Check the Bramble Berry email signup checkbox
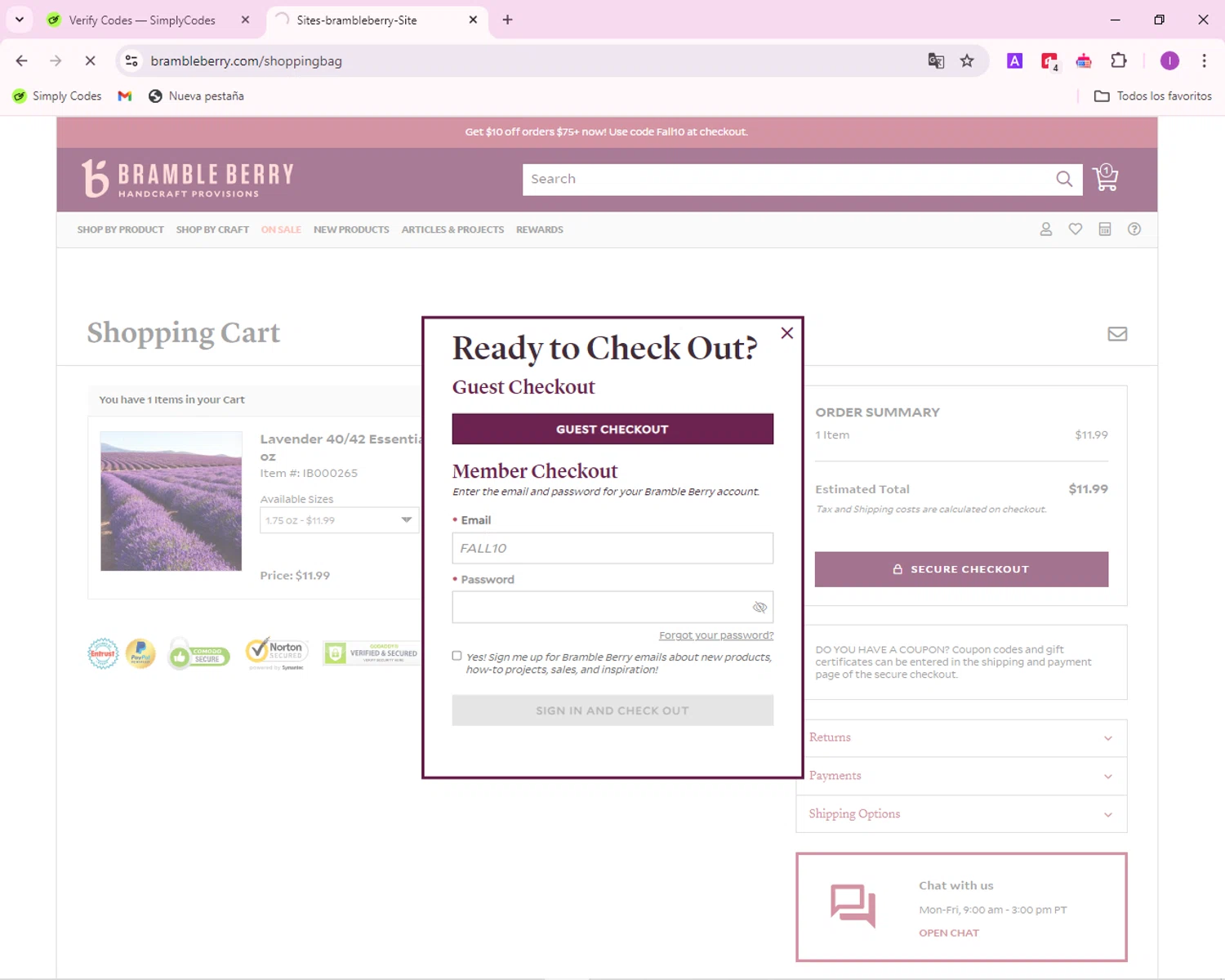Image resolution: width=1225 pixels, height=980 pixels. click(x=457, y=656)
